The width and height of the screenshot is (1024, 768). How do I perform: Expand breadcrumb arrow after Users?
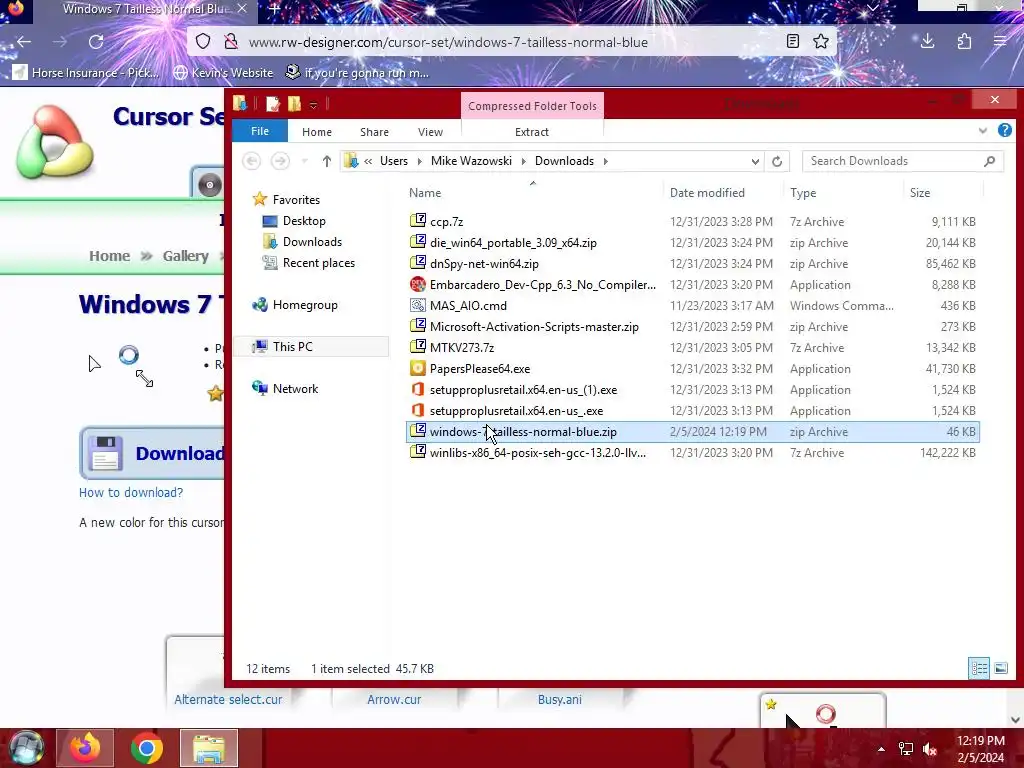(x=419, y=161)
